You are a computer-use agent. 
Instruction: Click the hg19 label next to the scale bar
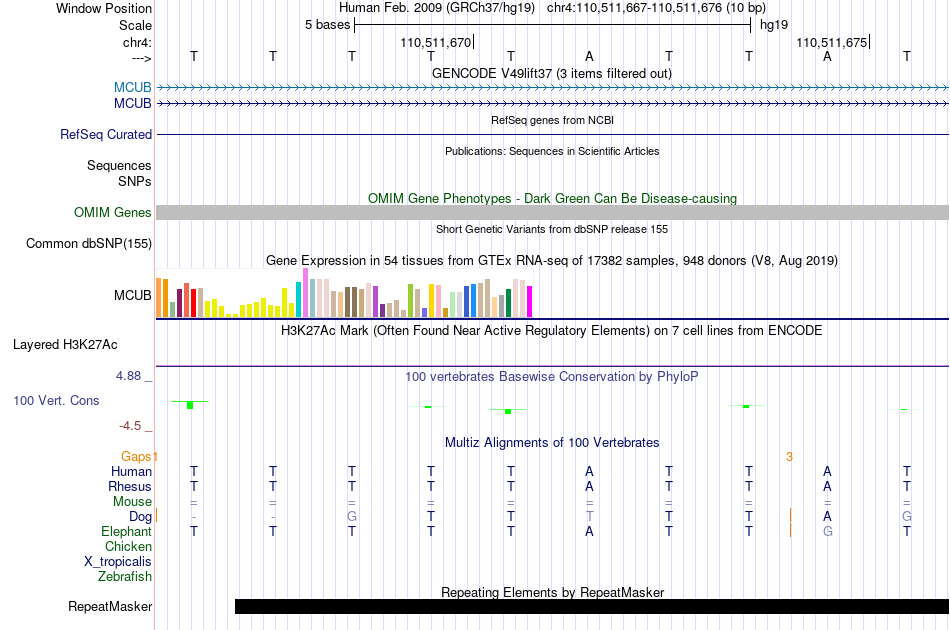[774, 25]
